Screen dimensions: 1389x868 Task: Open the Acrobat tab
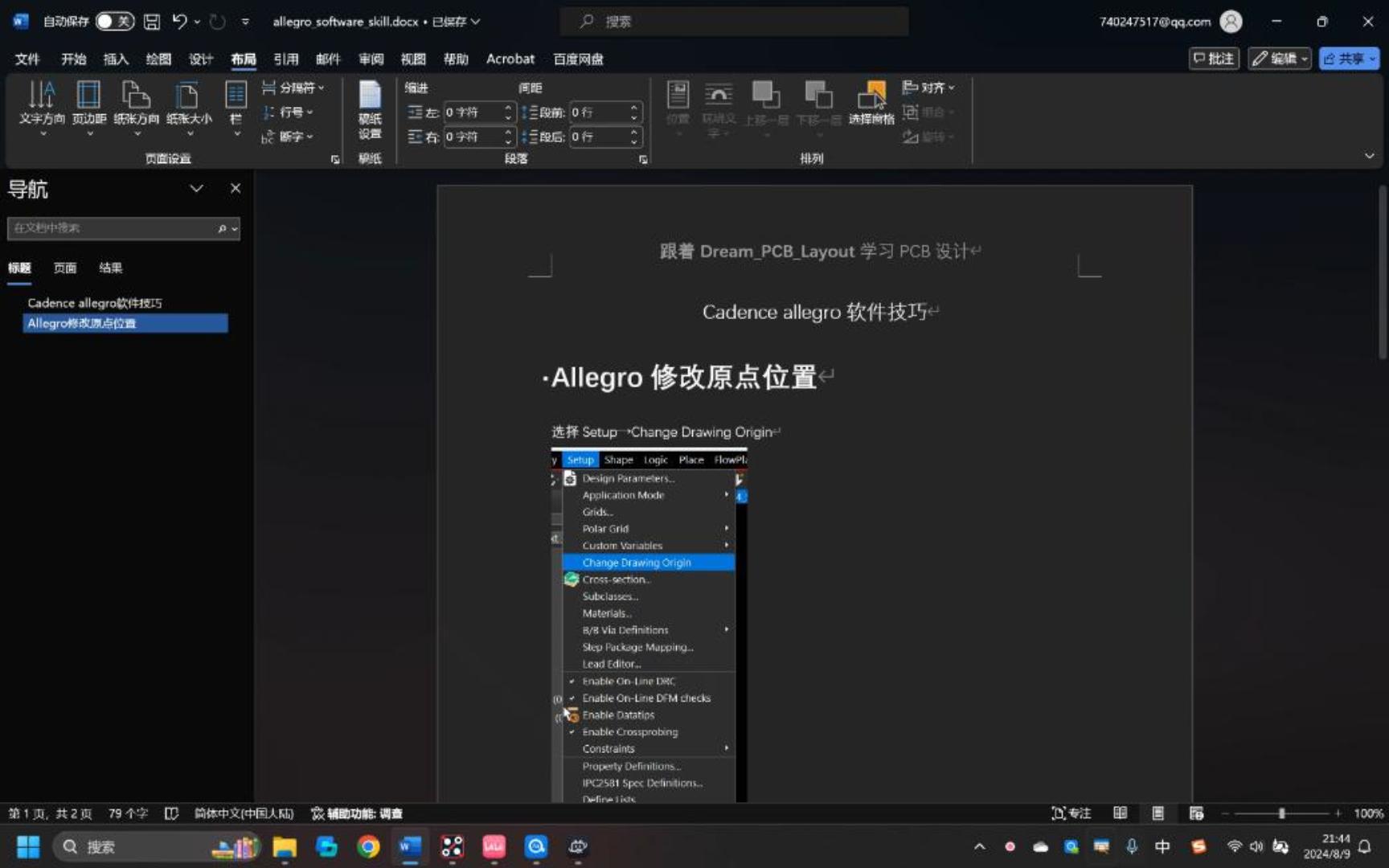pos(510,59)
